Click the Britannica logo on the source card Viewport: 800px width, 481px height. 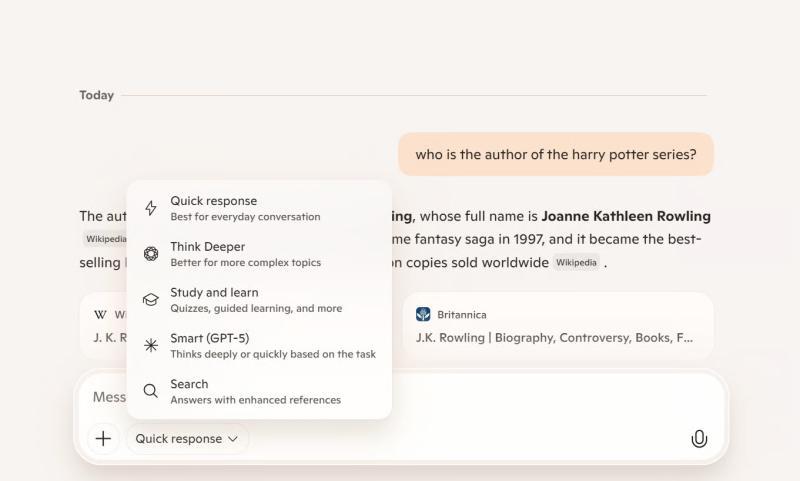coord(423,314)
